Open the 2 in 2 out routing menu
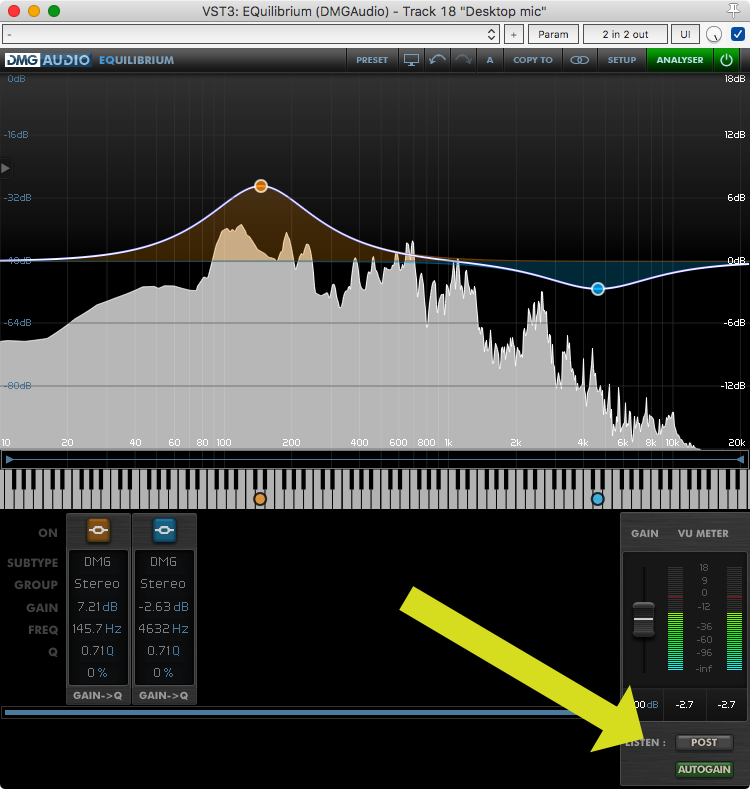Screen dimensions: 750x789 click(625, 34)
